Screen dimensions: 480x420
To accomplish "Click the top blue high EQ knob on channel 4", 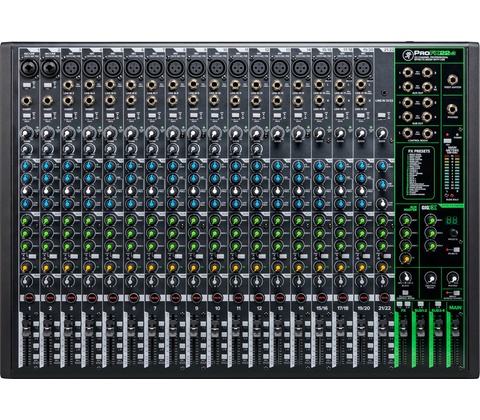I will coord(89,166).
